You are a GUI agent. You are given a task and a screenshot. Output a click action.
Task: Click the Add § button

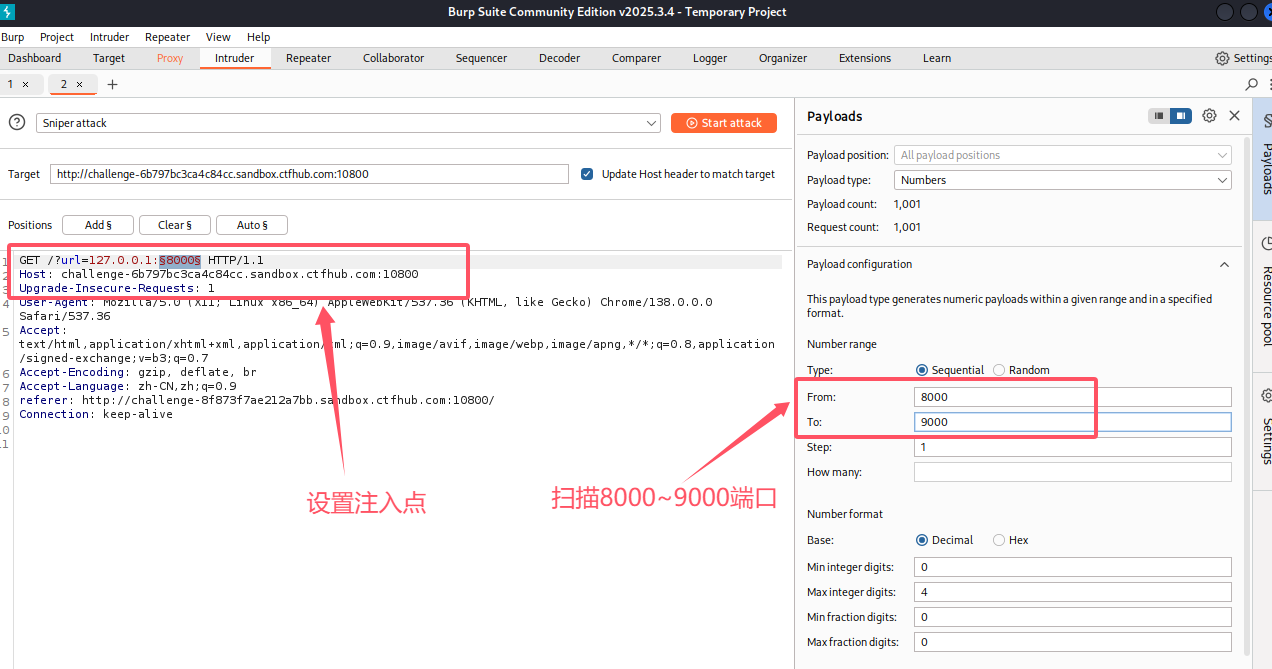coord(98,225)
